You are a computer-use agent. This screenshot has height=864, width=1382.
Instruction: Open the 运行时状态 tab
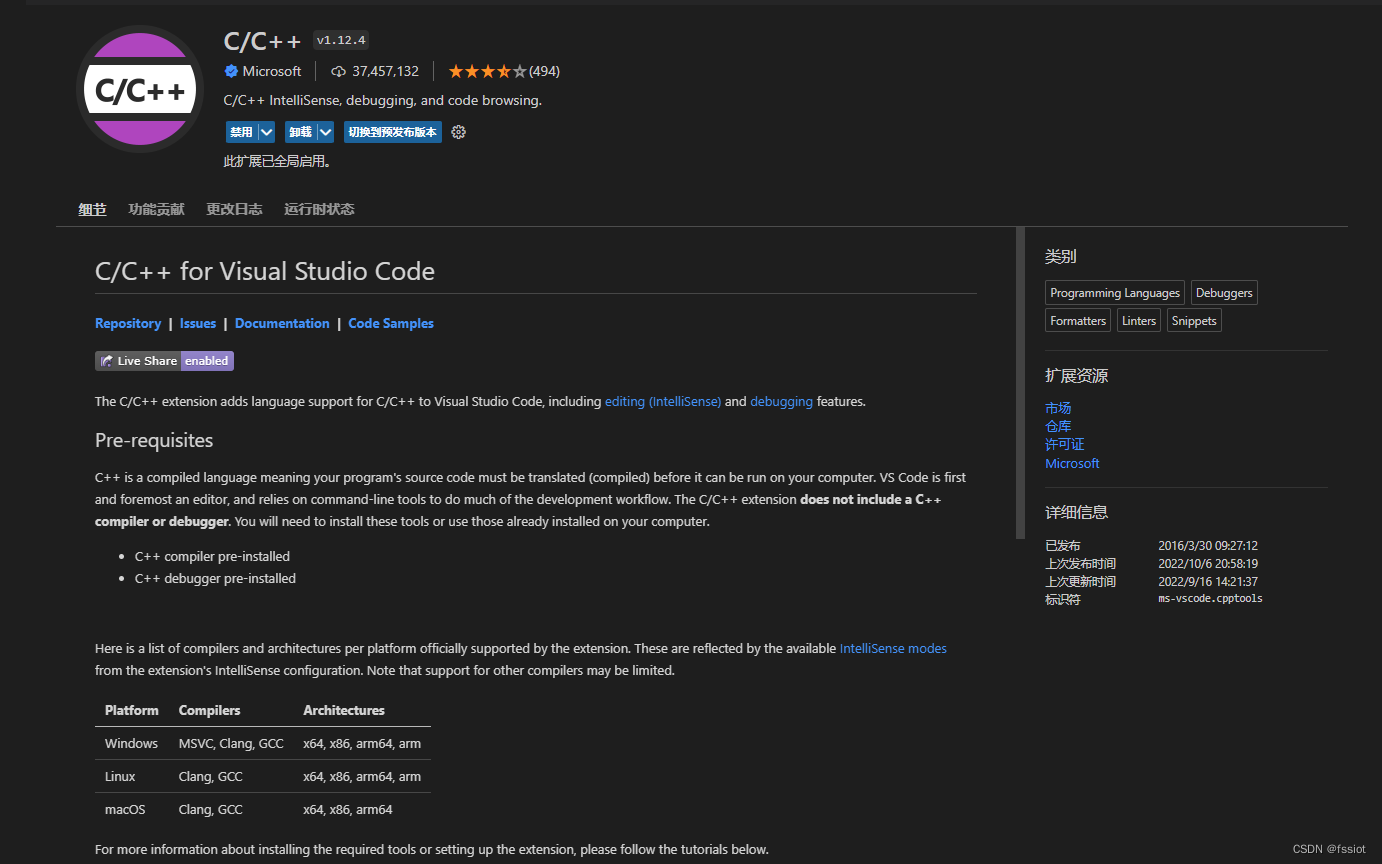319,209
